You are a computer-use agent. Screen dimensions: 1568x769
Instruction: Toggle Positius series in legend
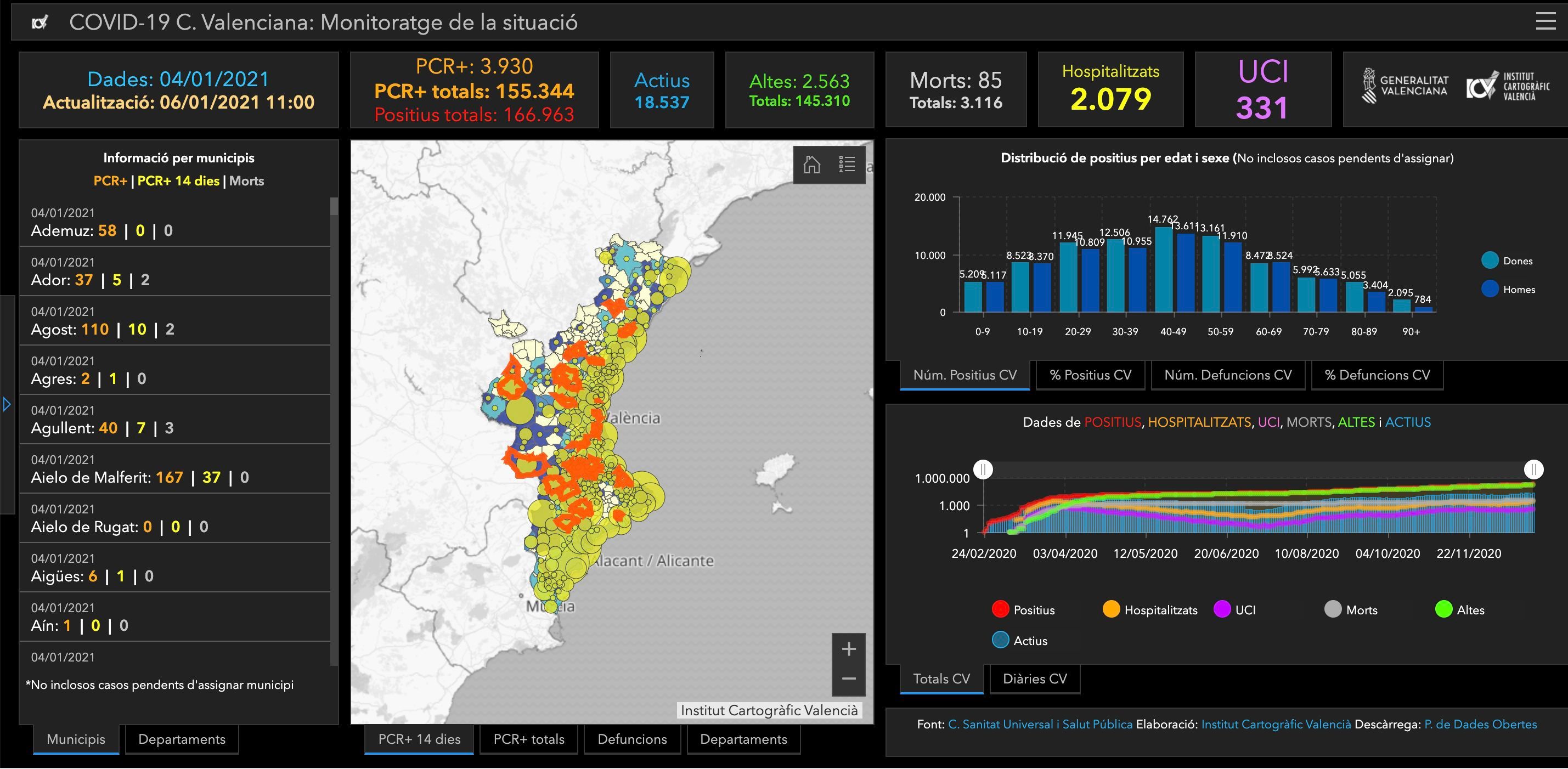coord(1023,609)
